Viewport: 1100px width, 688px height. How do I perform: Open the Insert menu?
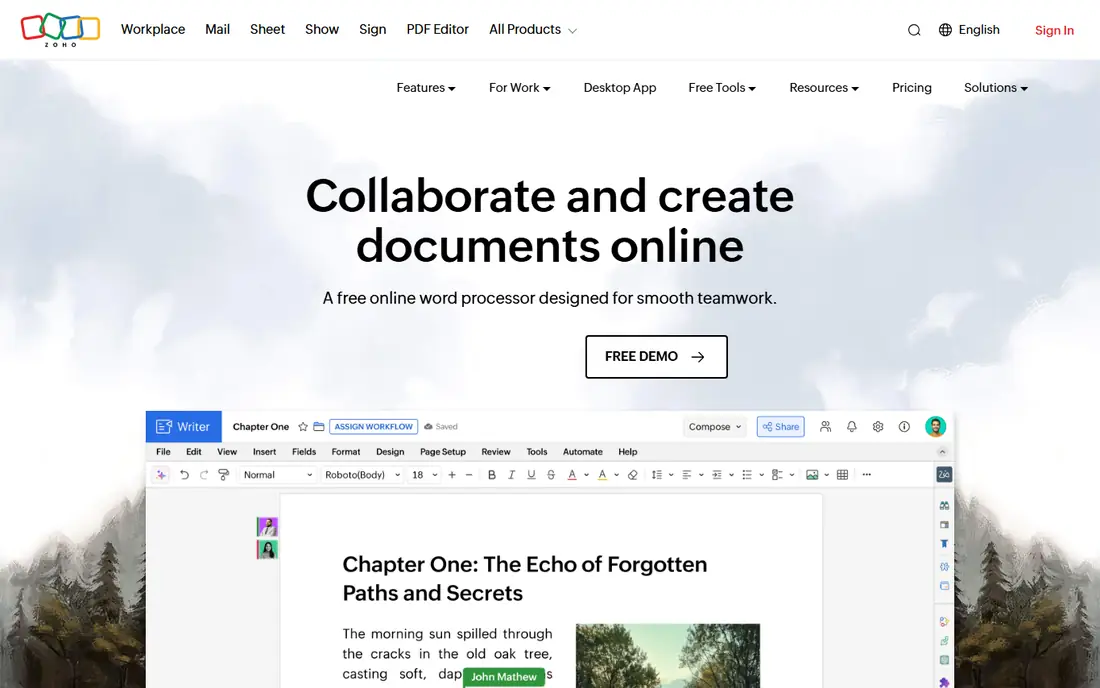(264, 452)
